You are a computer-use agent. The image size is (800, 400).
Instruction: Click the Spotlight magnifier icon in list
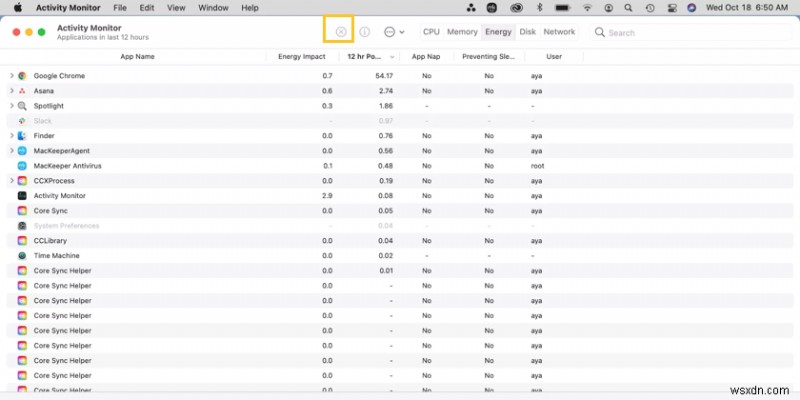pyautogui.click(x=22, y=106)
